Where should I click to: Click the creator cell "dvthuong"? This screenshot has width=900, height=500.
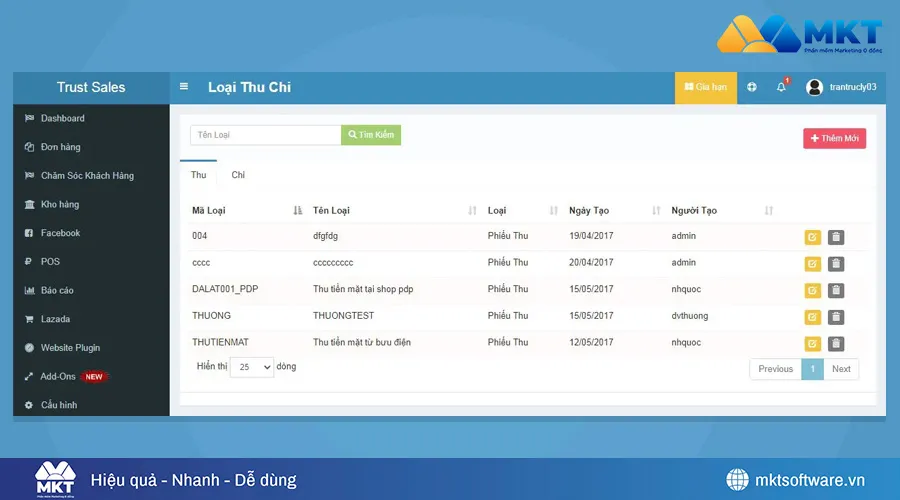689,316
